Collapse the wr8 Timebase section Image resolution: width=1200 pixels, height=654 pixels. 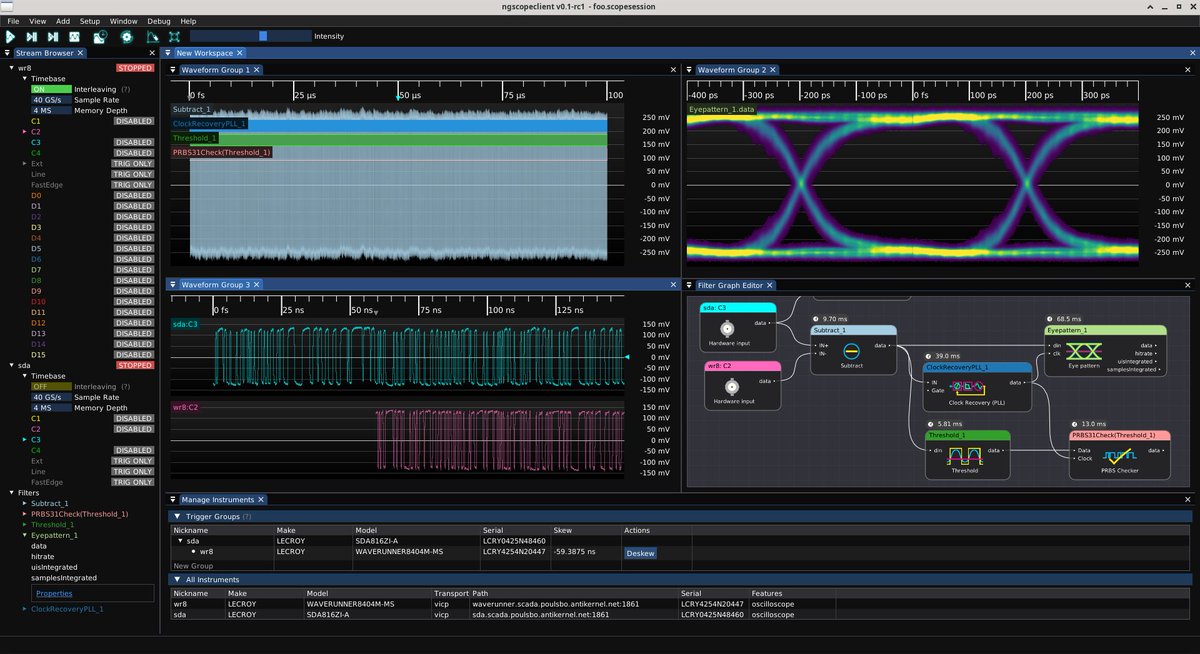click(x=24, y=78)
